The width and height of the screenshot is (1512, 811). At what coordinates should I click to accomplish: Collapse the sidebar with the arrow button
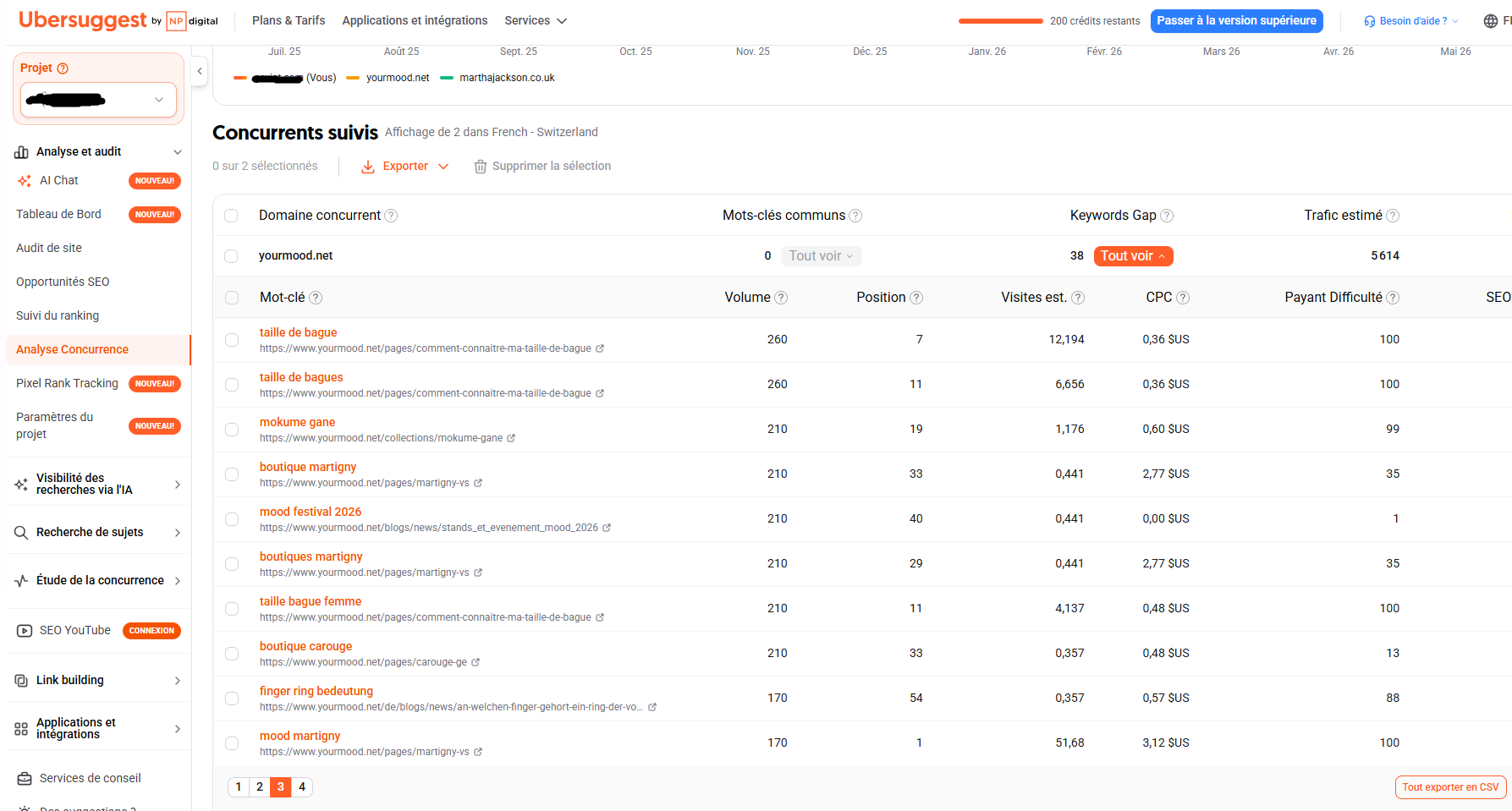point(200,71)
